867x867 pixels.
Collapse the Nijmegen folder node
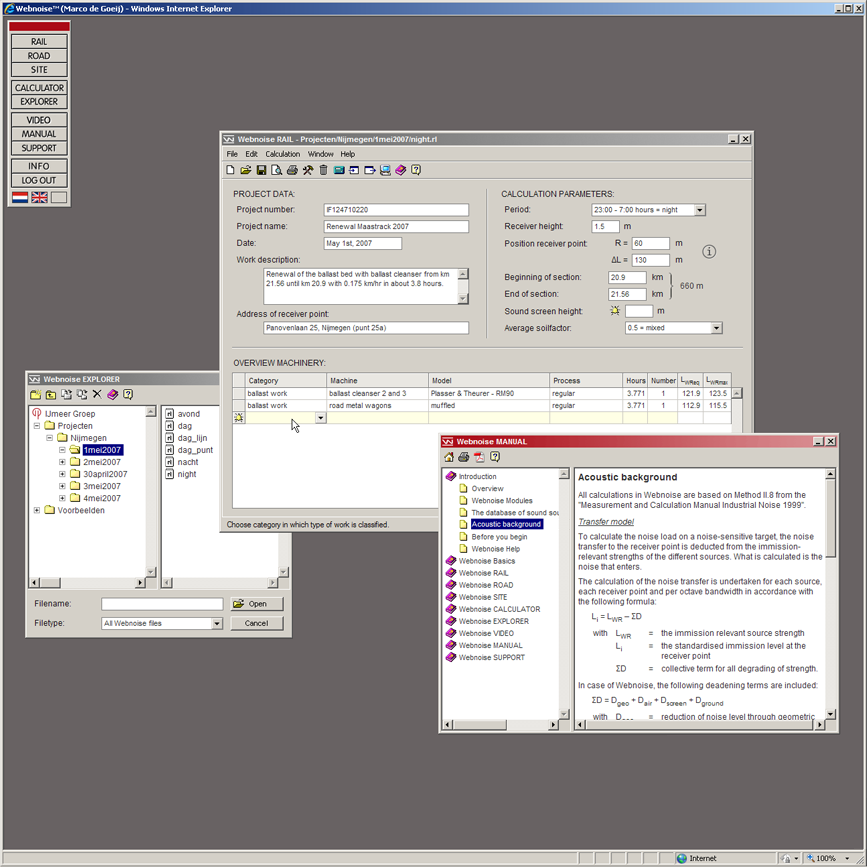50,438
